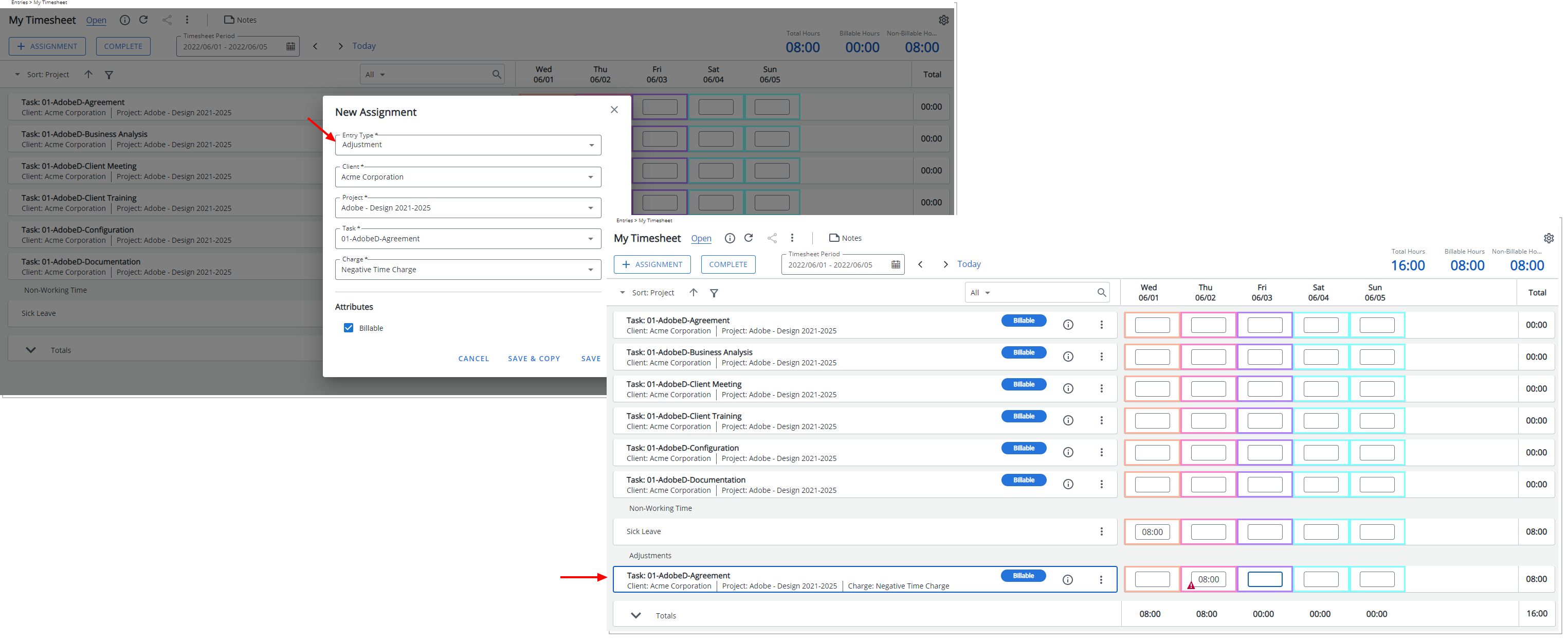Viewport: 1568px width, 640px height.
Task: Close the New Assignment dialog
Action: click(x=614, y=110)
